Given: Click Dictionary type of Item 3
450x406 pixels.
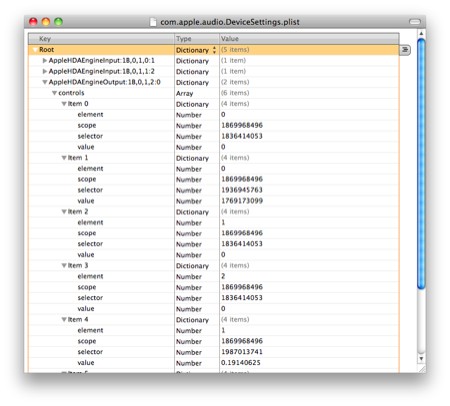Looking at the screenshot, I should [192, 266].
